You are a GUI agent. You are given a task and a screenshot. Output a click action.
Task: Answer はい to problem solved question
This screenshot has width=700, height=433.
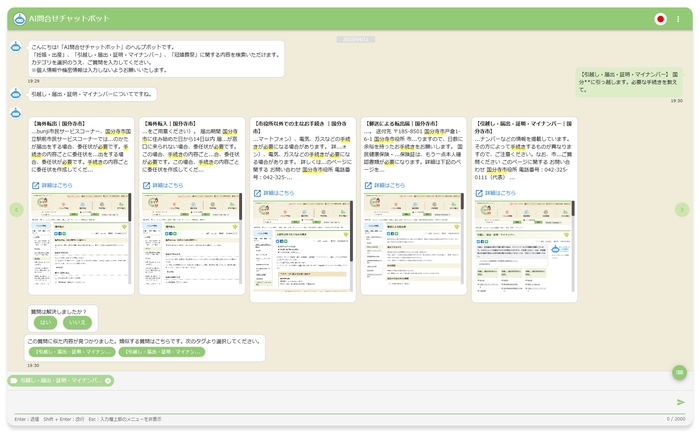coord(46,322)
